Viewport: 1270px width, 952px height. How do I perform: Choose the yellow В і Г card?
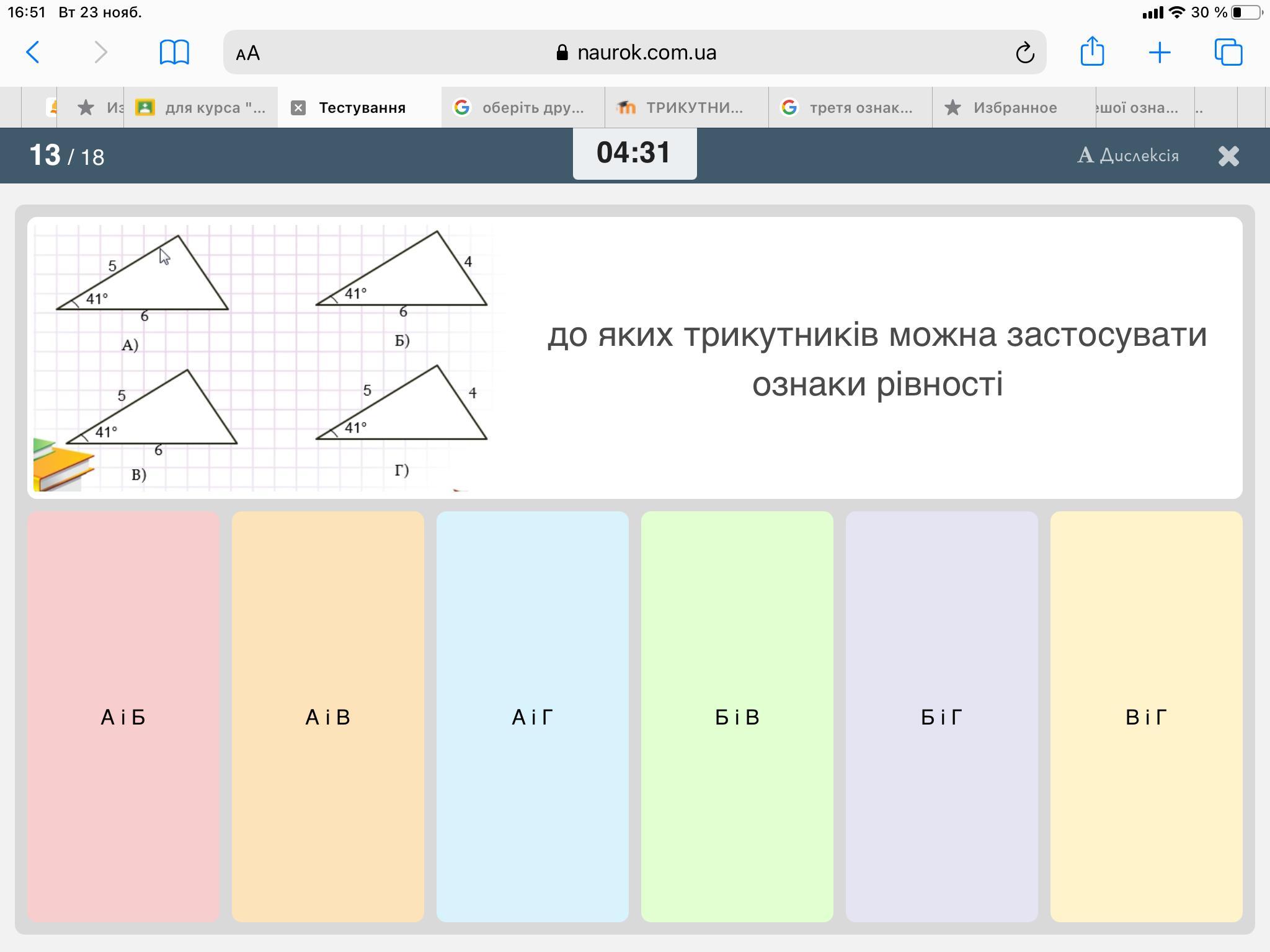click(x=1146, y=716)
